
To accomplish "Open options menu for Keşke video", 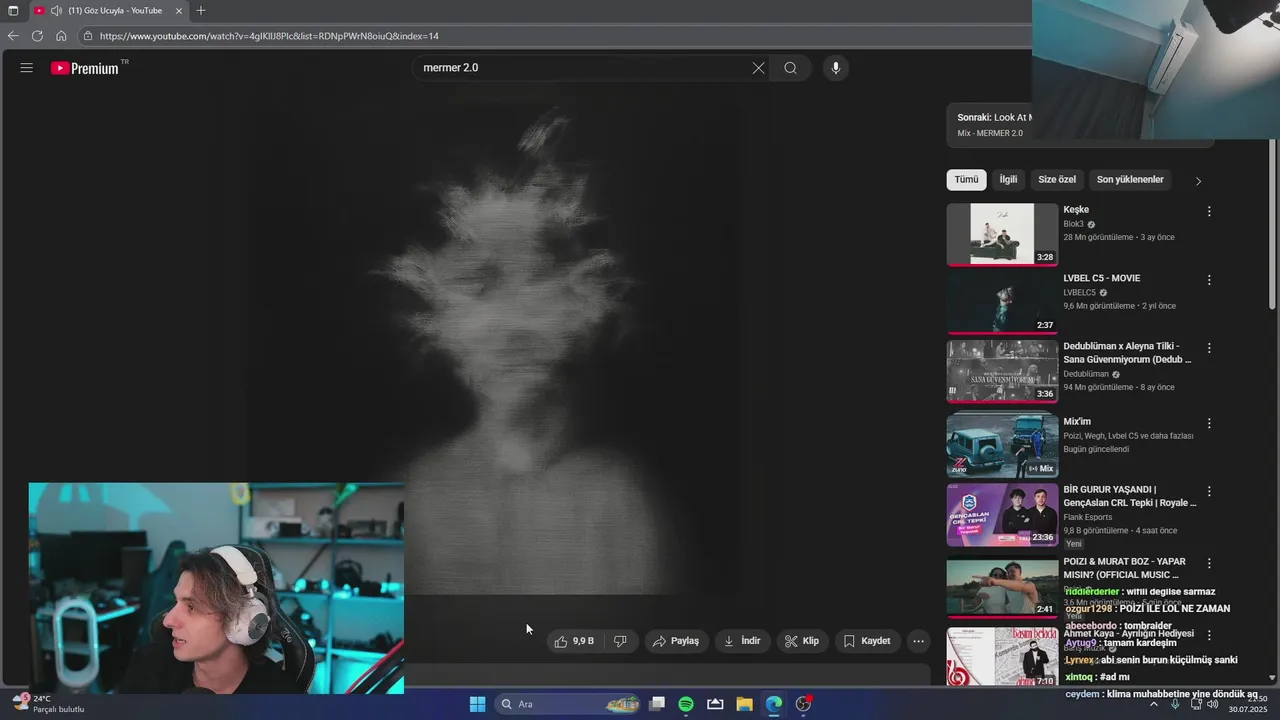I will point(1209,212).
